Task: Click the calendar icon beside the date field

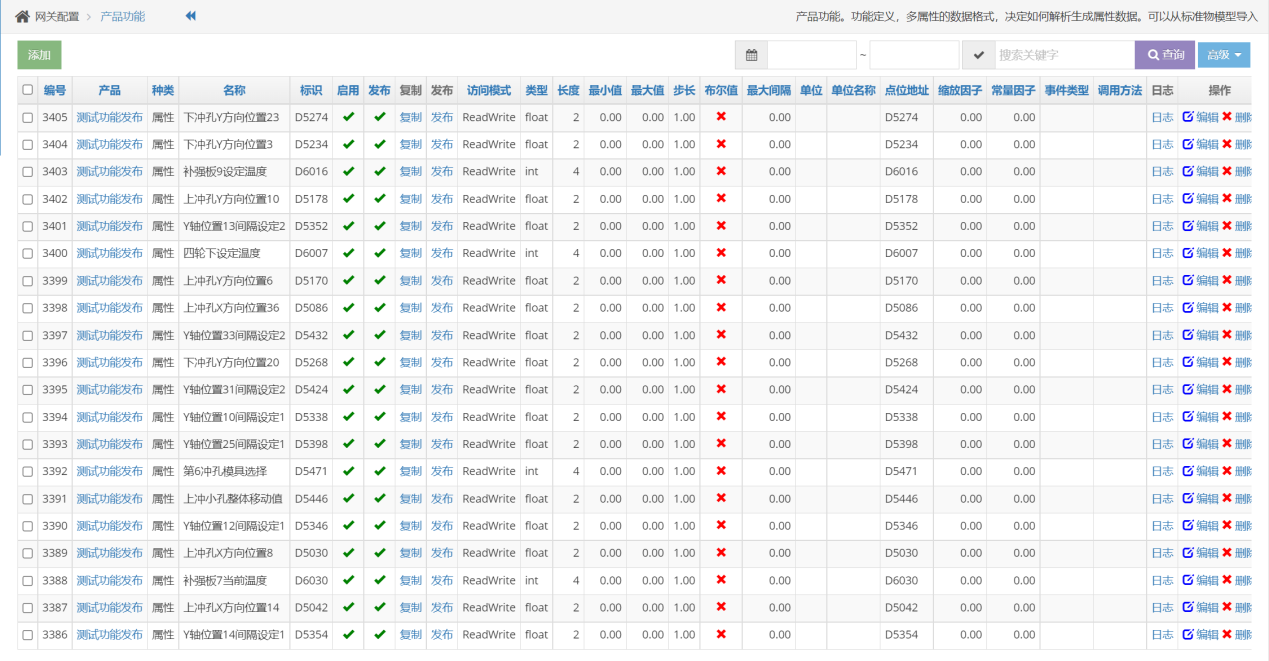Action: [750, 55]
